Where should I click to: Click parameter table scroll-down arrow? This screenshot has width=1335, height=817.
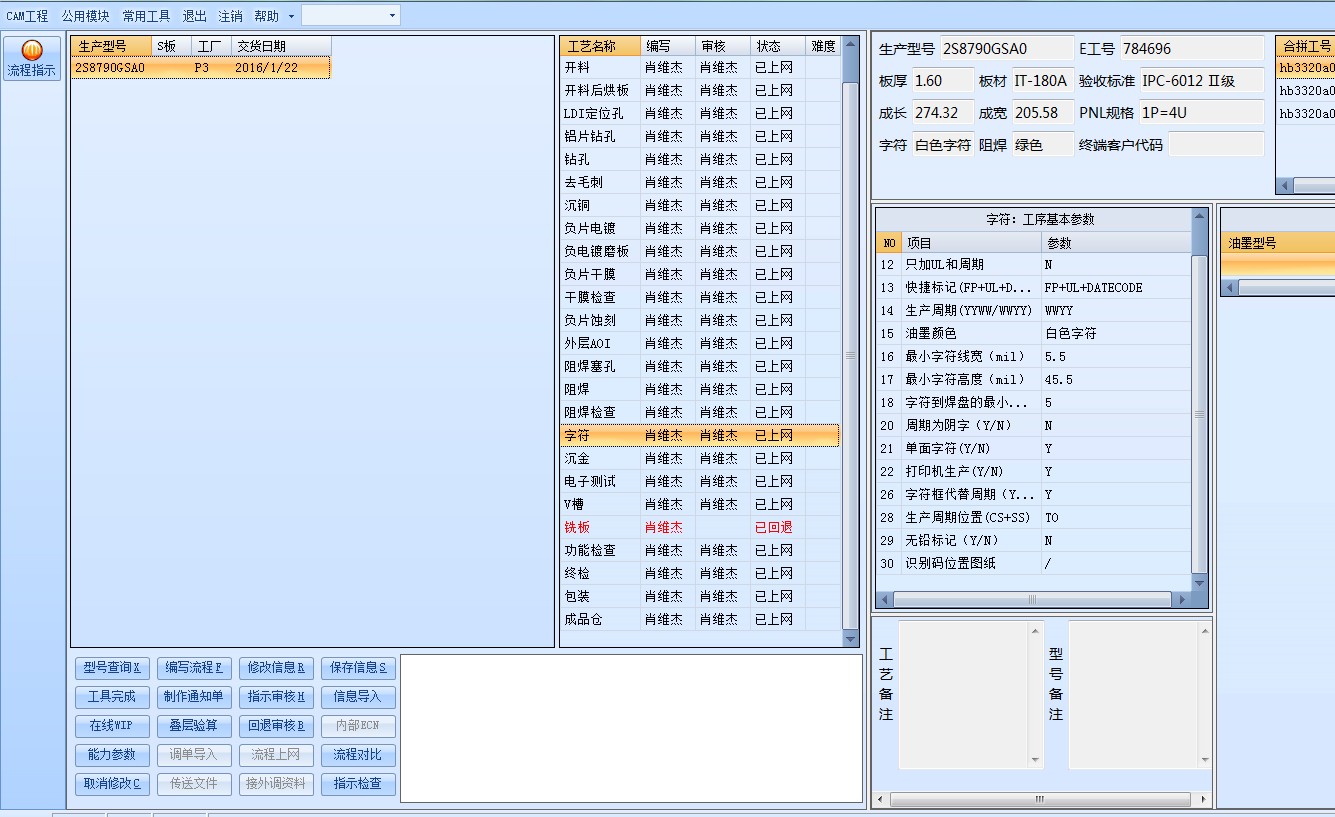click(1200, 581)
